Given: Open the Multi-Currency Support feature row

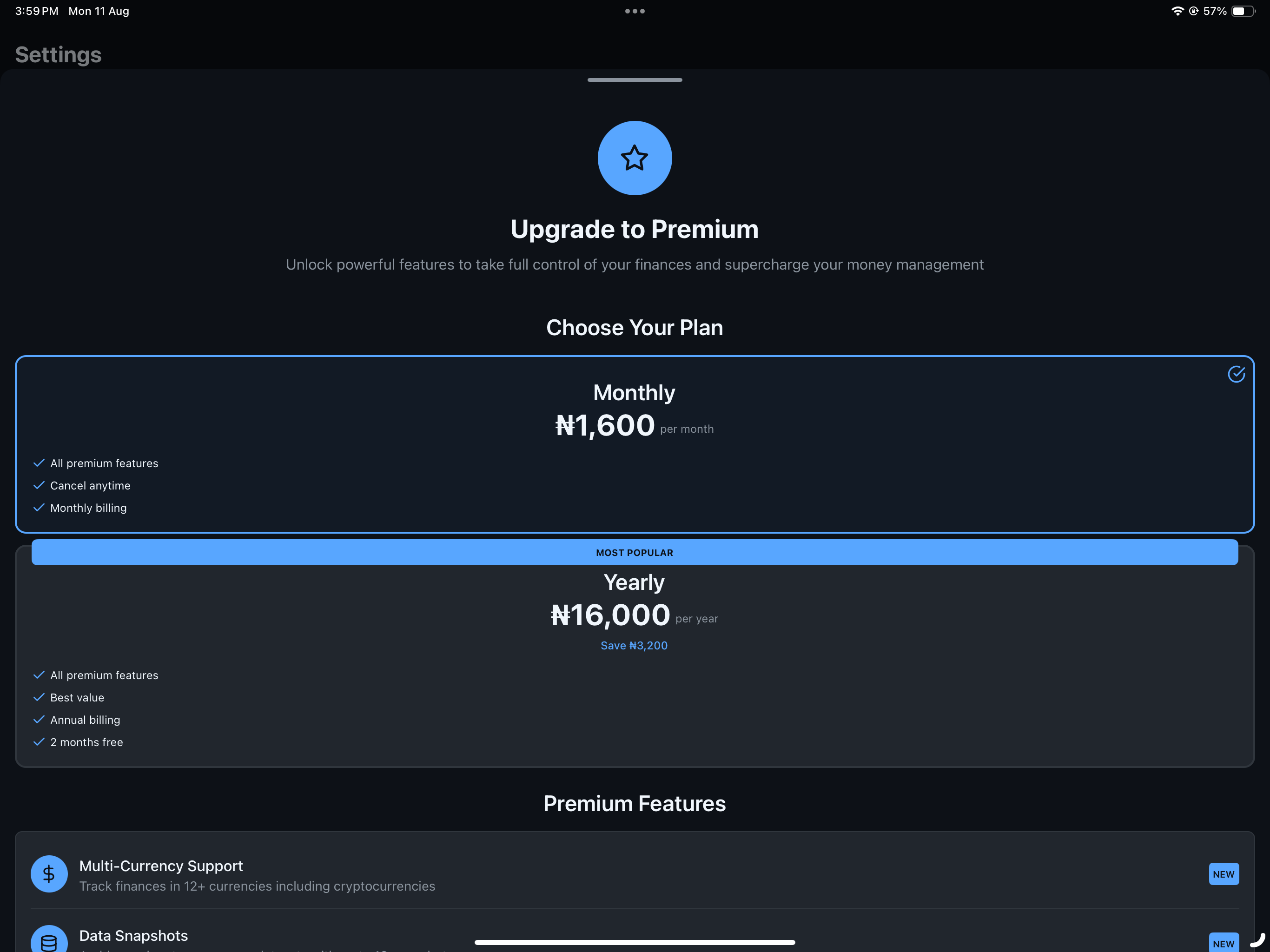Looking at the screenshot, I should click(635, 874).
